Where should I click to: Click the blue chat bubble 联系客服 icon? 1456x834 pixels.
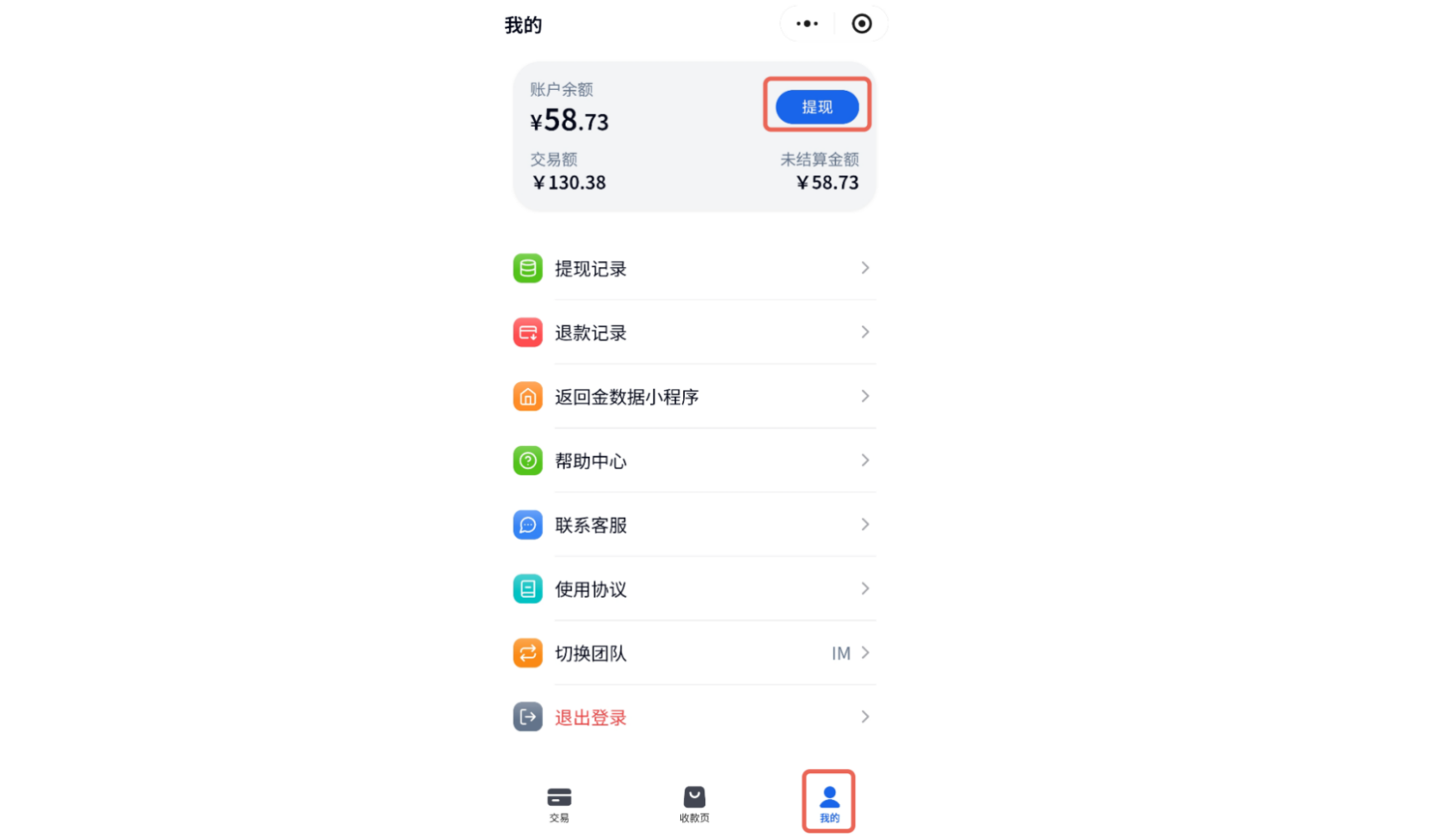tap(527, 525)
